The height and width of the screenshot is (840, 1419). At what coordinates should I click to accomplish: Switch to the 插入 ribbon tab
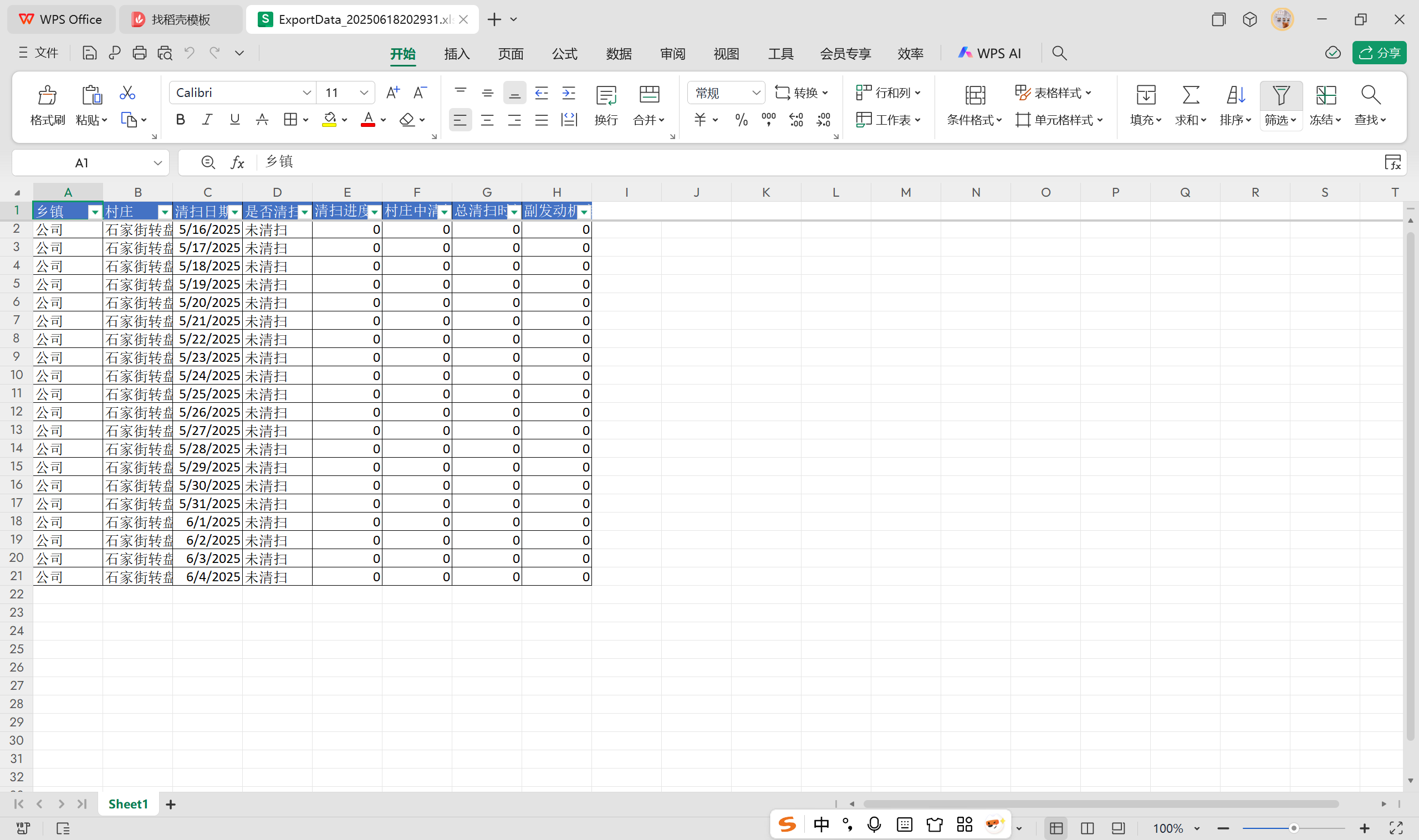(x=456, y=54)
